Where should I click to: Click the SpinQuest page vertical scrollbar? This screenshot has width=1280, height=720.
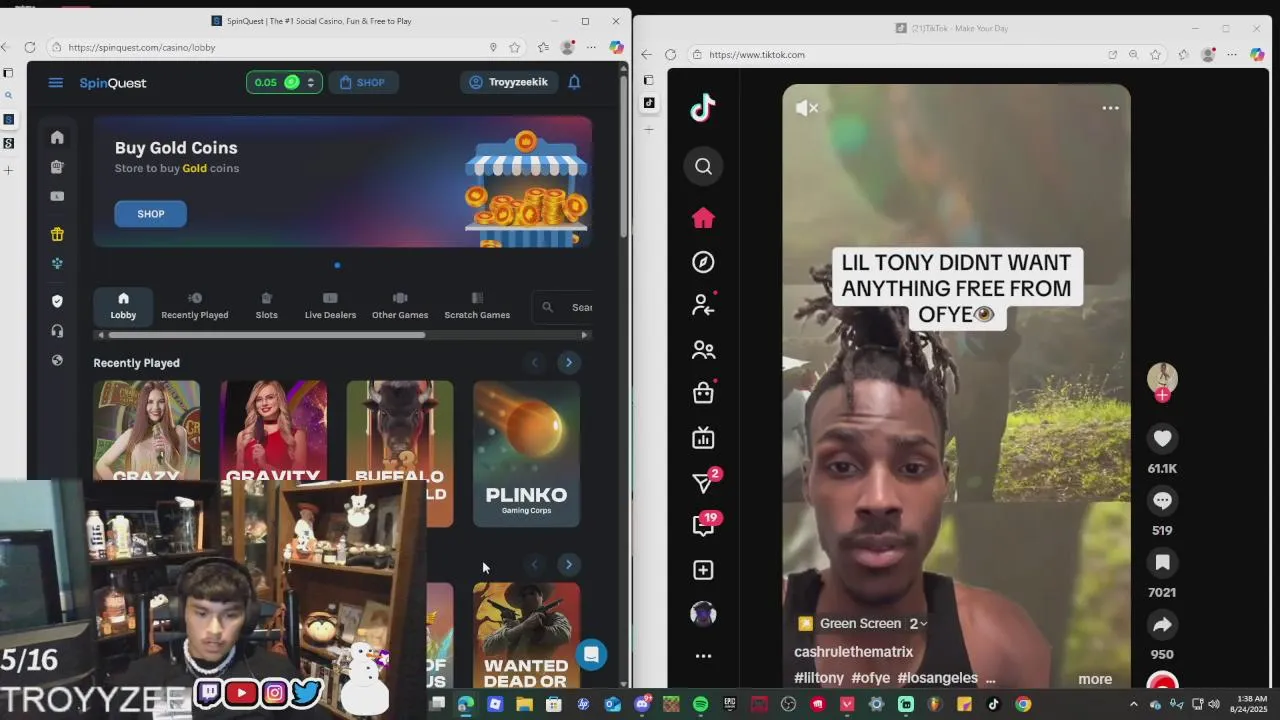pos(624,155)
